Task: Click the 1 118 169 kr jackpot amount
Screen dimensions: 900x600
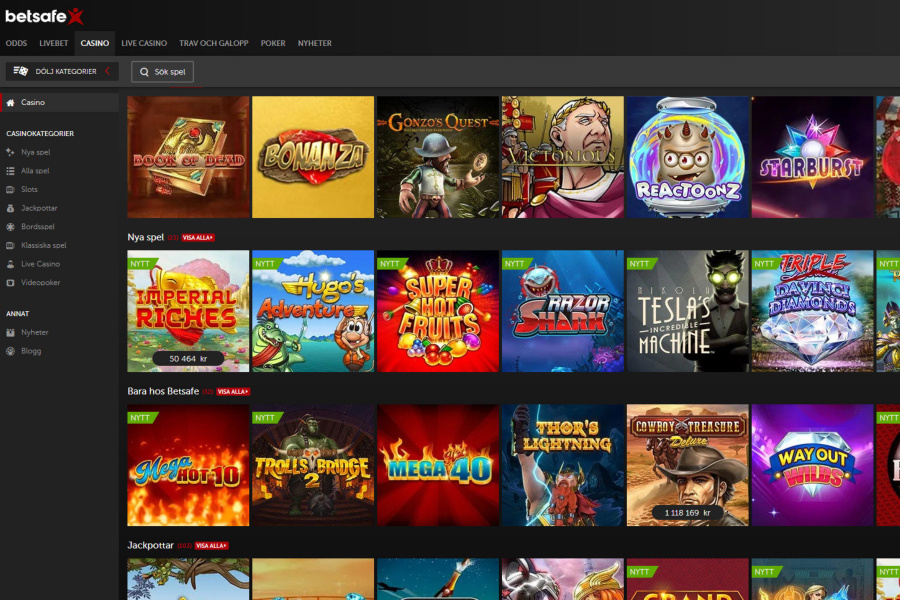Action: (688, 513)
